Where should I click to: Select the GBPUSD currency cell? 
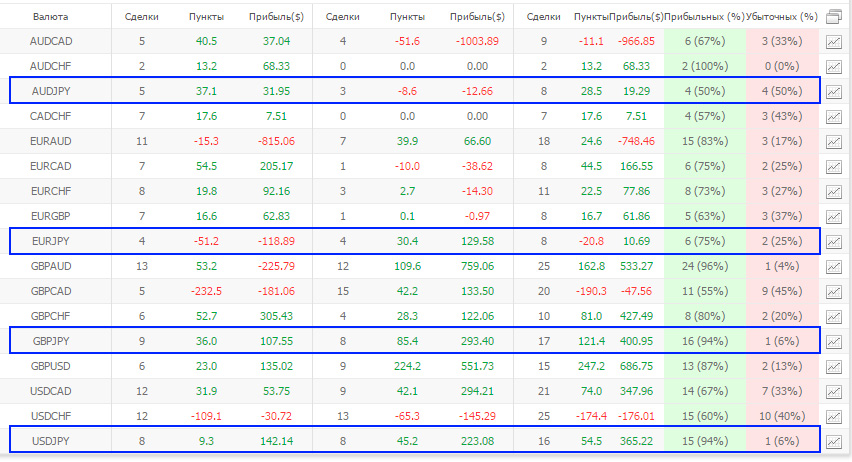[x=51, y=366]
